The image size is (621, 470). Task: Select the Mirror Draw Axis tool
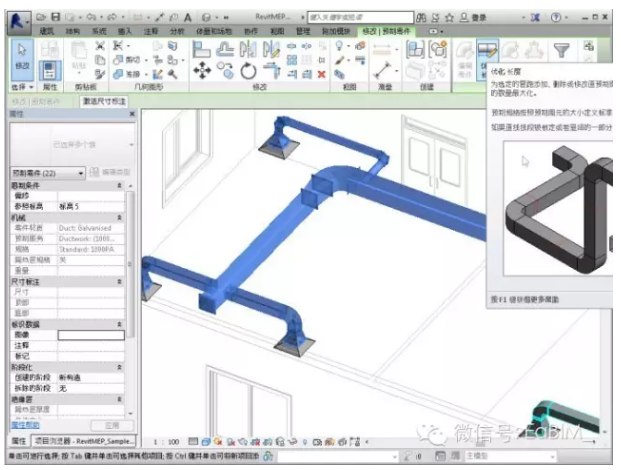point(271,49)
